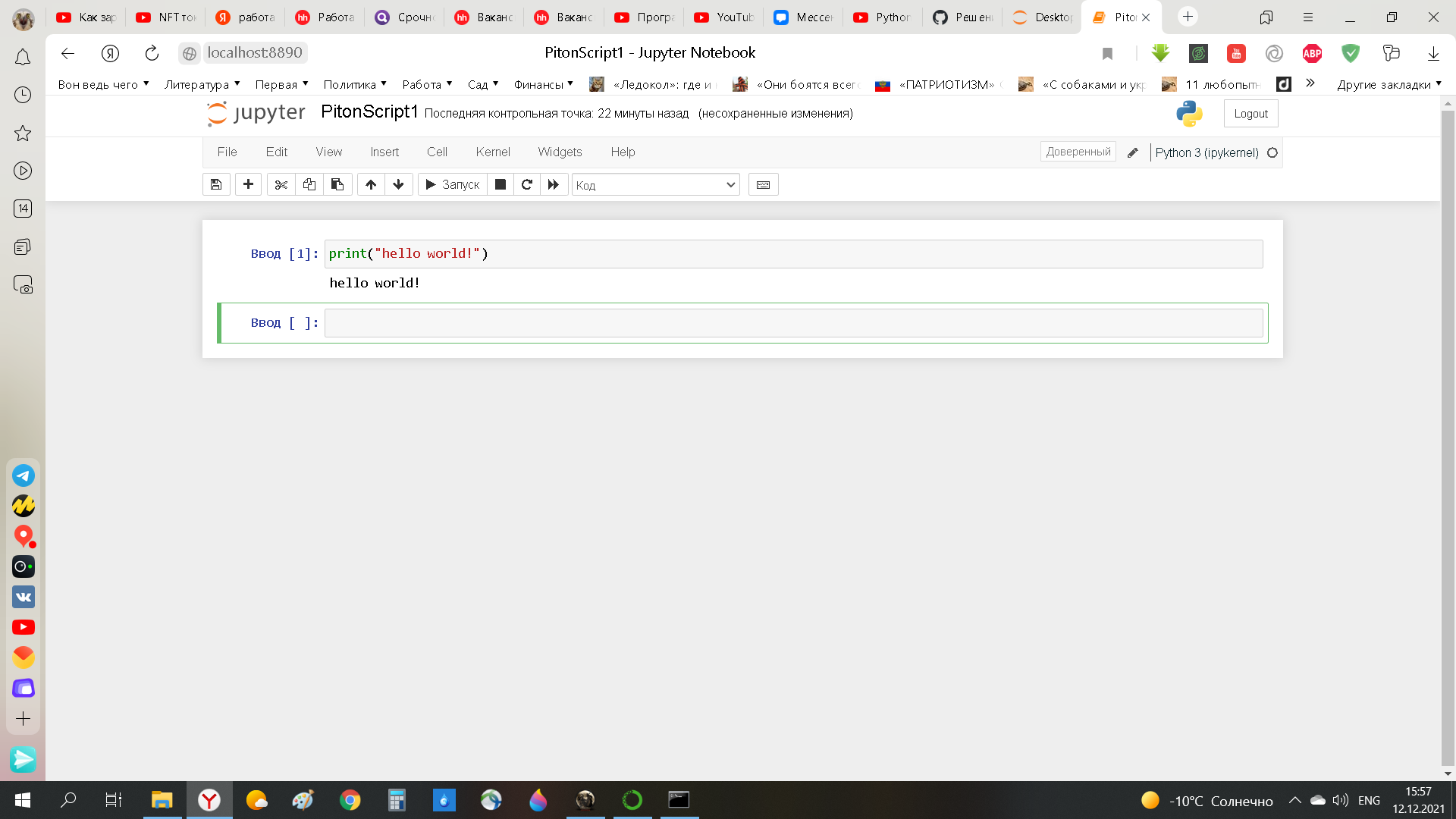Move selected cell down arrow
1456x819 pixels.
(398, 184)
